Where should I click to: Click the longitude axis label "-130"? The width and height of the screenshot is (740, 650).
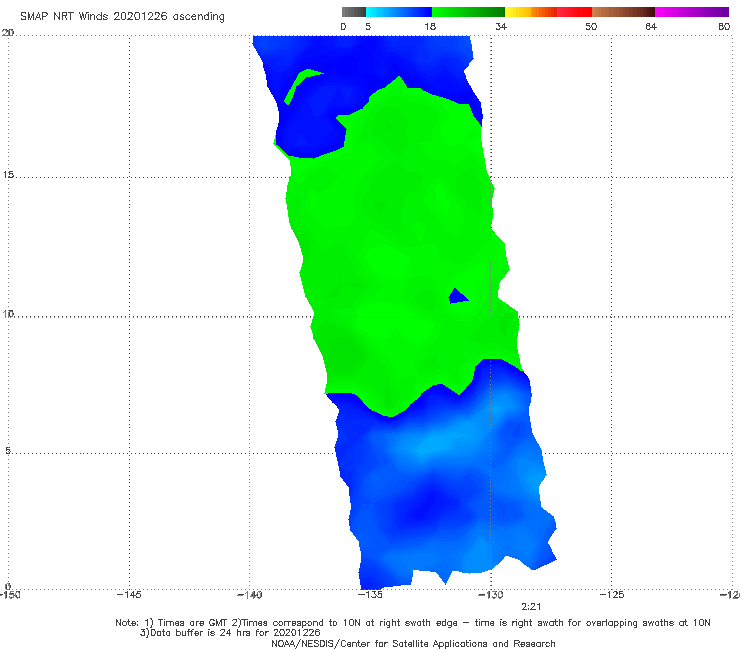(x=491, y=594)
